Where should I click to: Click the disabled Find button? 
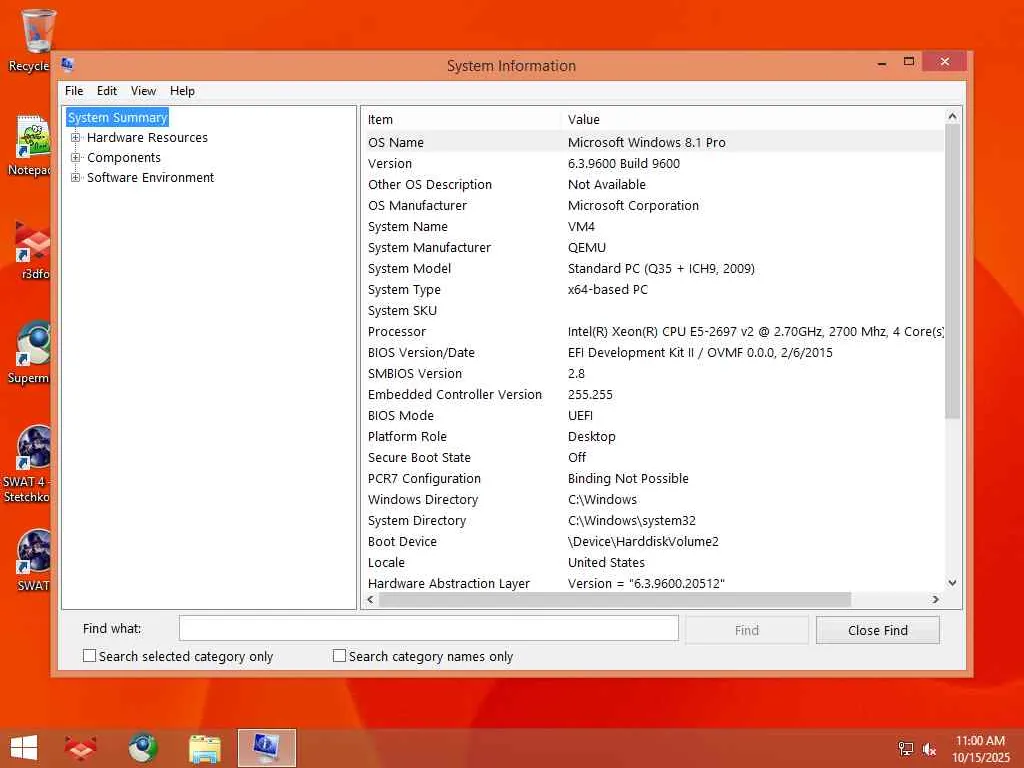coord(746,630)
